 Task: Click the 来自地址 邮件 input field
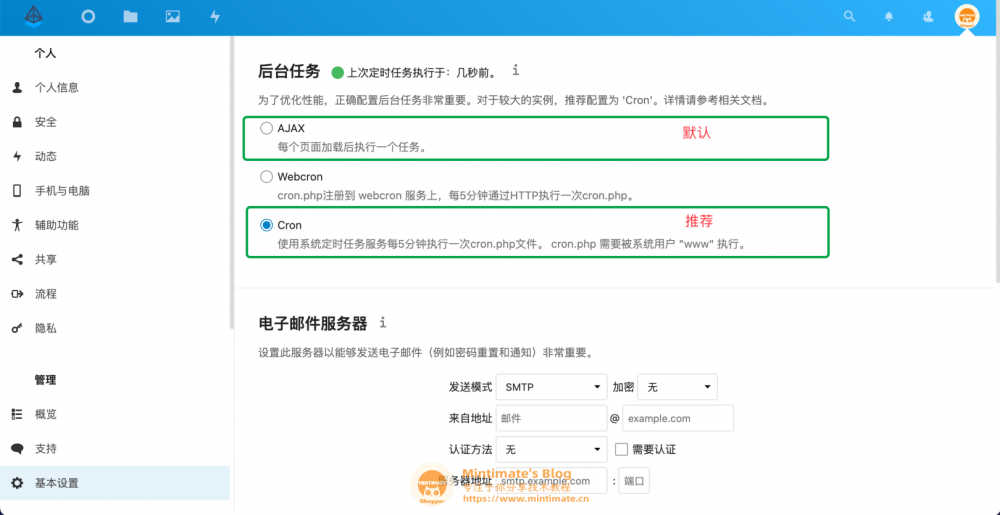point(552,418)
